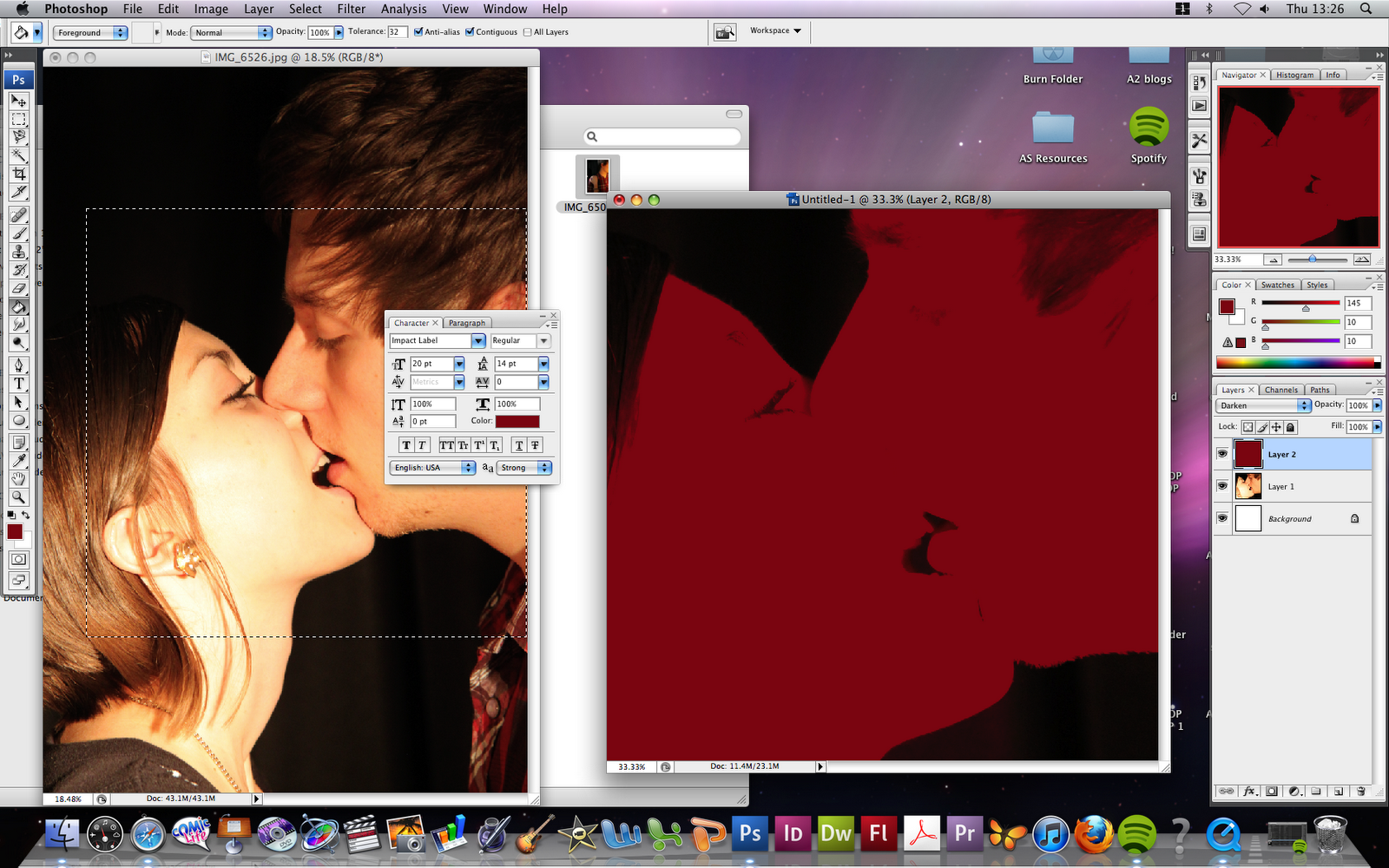1389x868 pixels.
Task: Select the Healing Brush tool
Action: 18,214
